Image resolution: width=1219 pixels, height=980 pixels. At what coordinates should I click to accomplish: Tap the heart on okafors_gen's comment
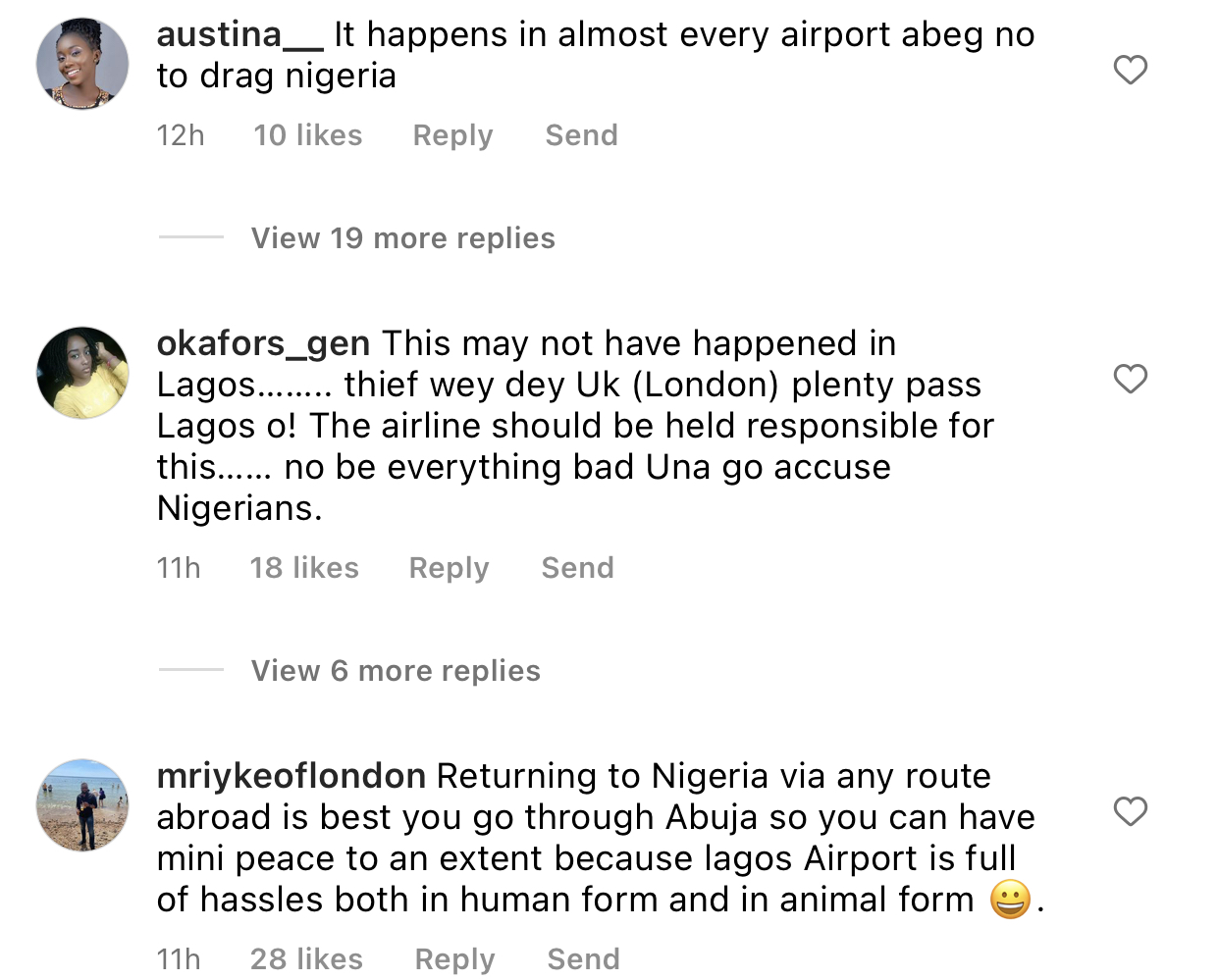pos(1130,379)
